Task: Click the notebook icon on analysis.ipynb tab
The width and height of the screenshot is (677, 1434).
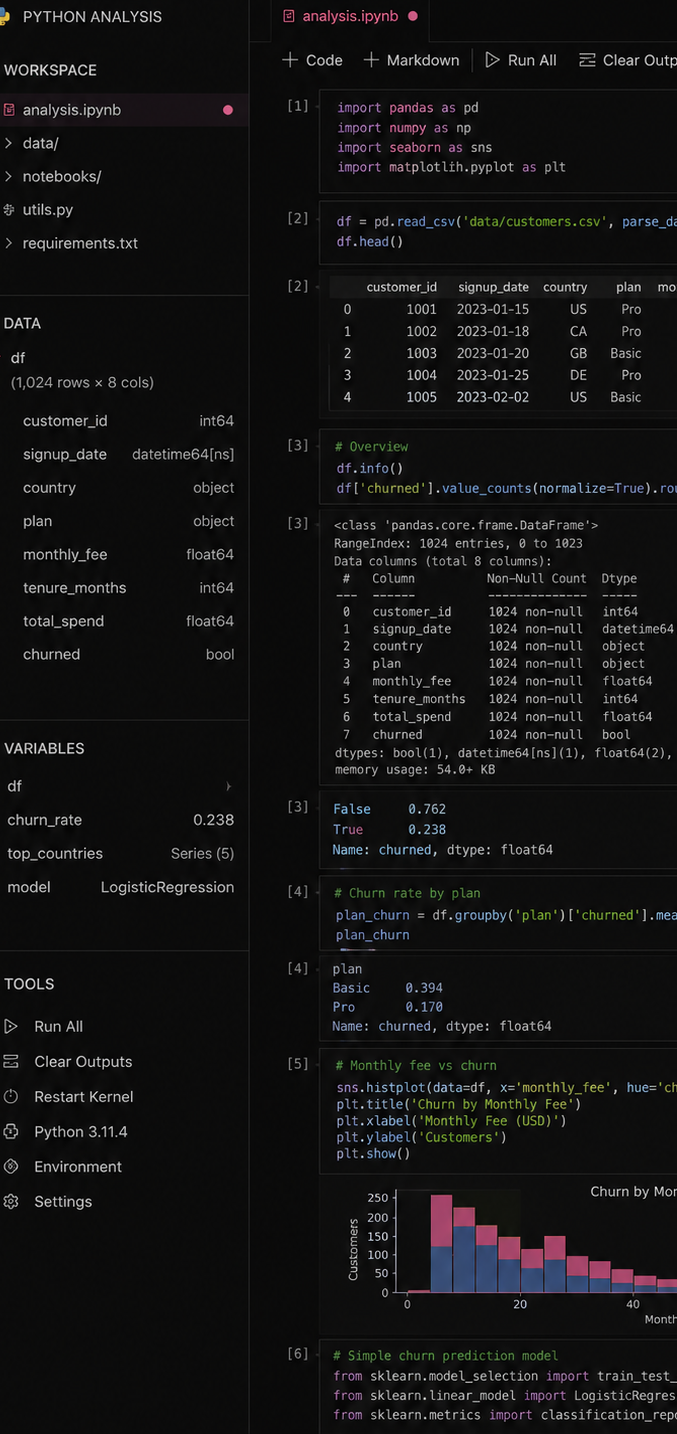Action: pos(290,16)
